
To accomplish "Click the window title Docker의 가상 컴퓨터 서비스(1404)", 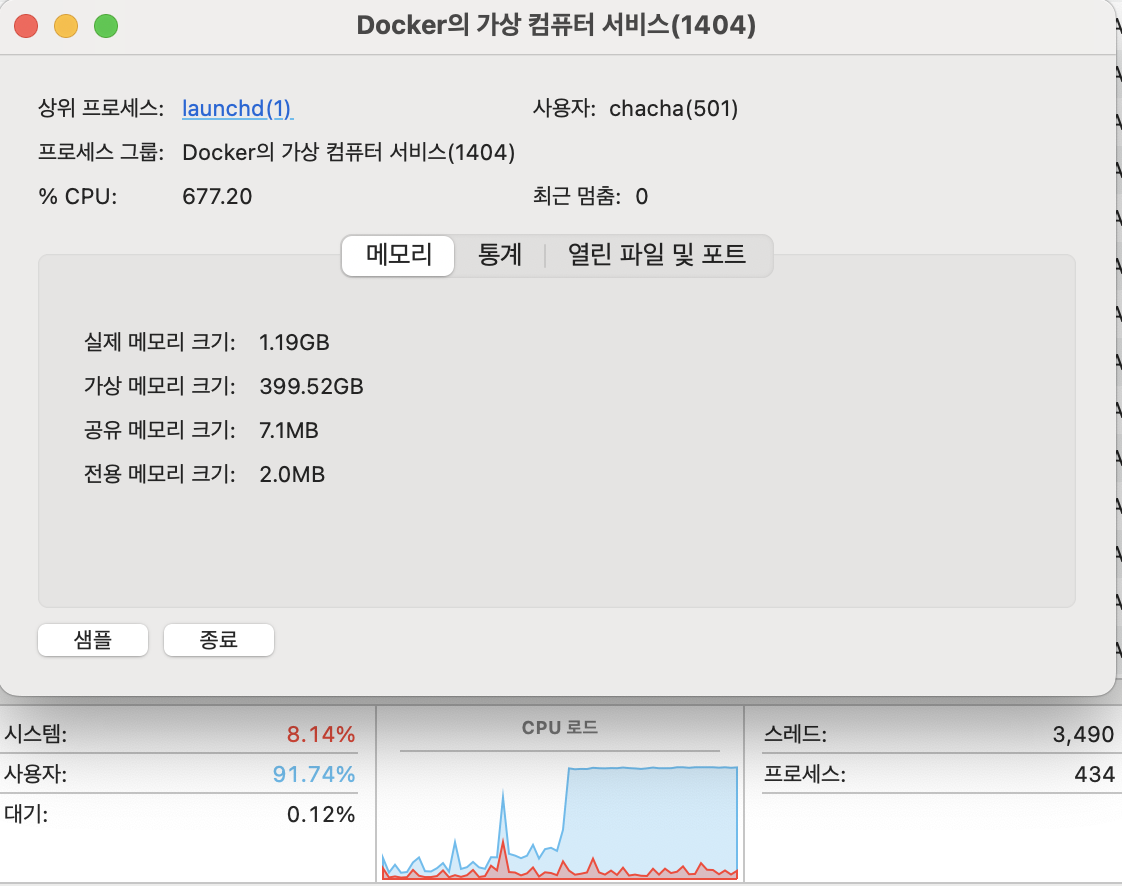I will 556,26.
